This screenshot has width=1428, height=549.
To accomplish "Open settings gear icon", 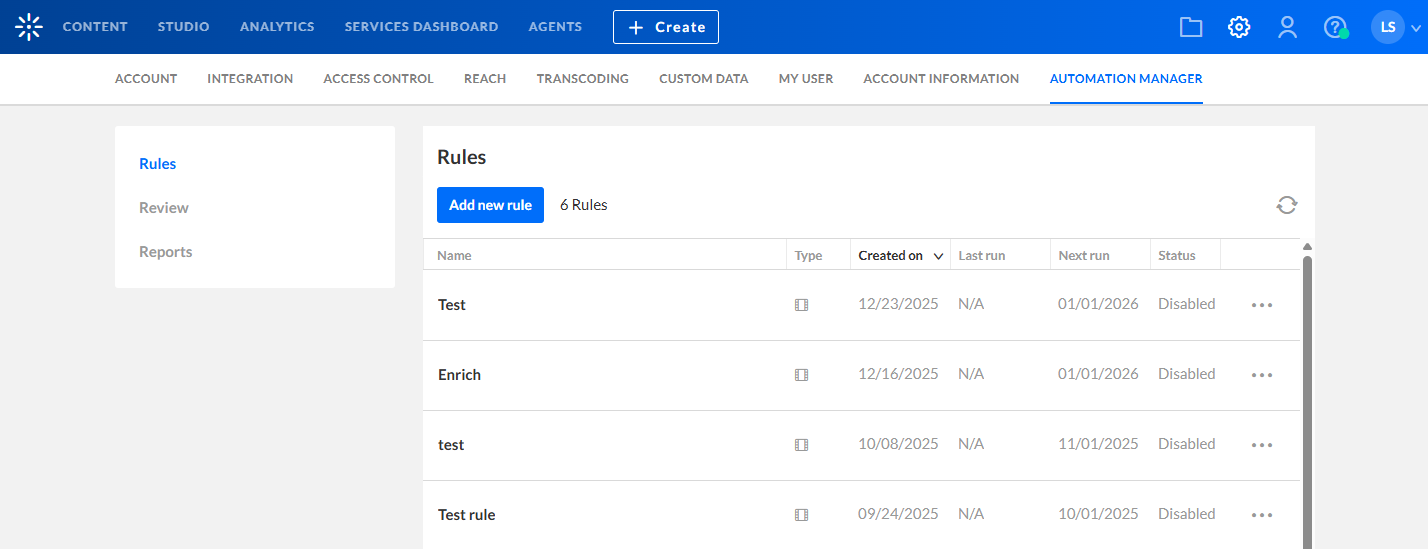I will (x=1239, y=27).
